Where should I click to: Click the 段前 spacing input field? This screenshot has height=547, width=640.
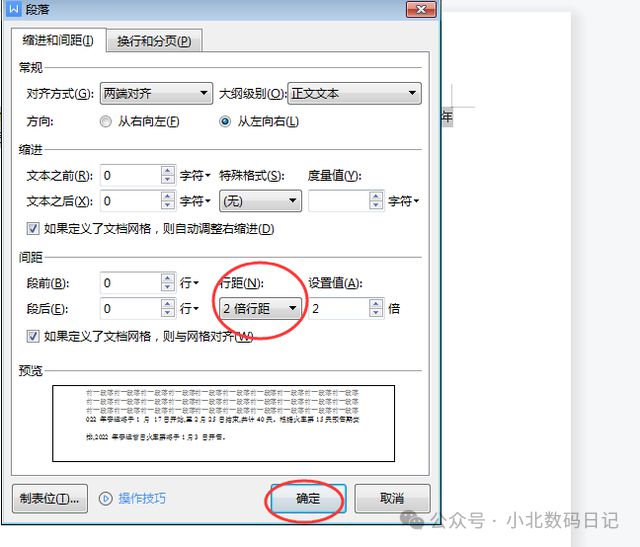[x=131, y=283]
